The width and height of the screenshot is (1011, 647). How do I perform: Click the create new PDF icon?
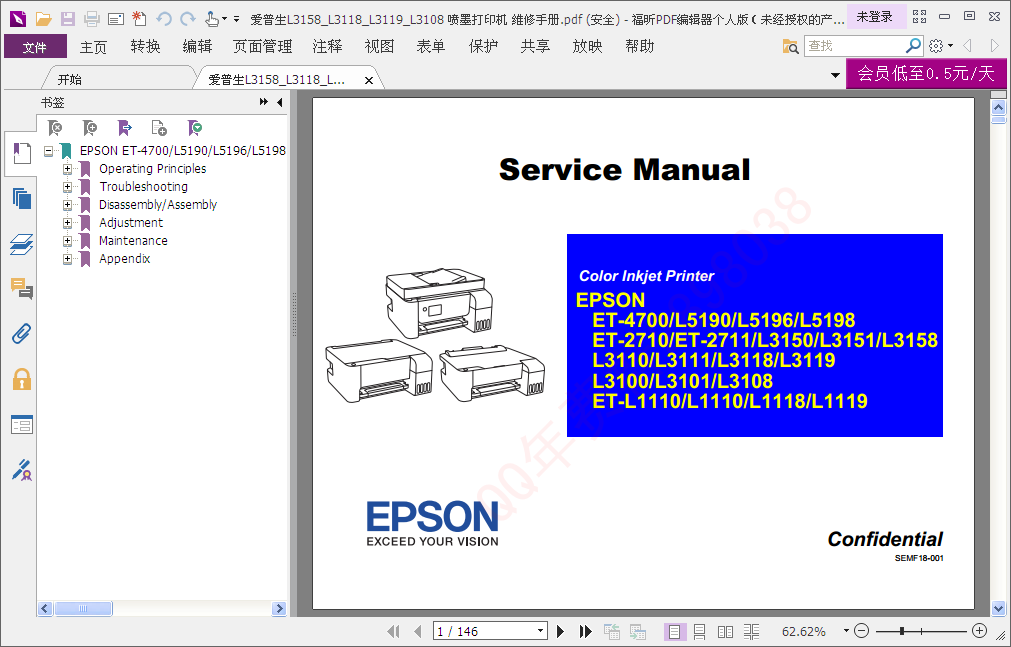pos(139,19)
